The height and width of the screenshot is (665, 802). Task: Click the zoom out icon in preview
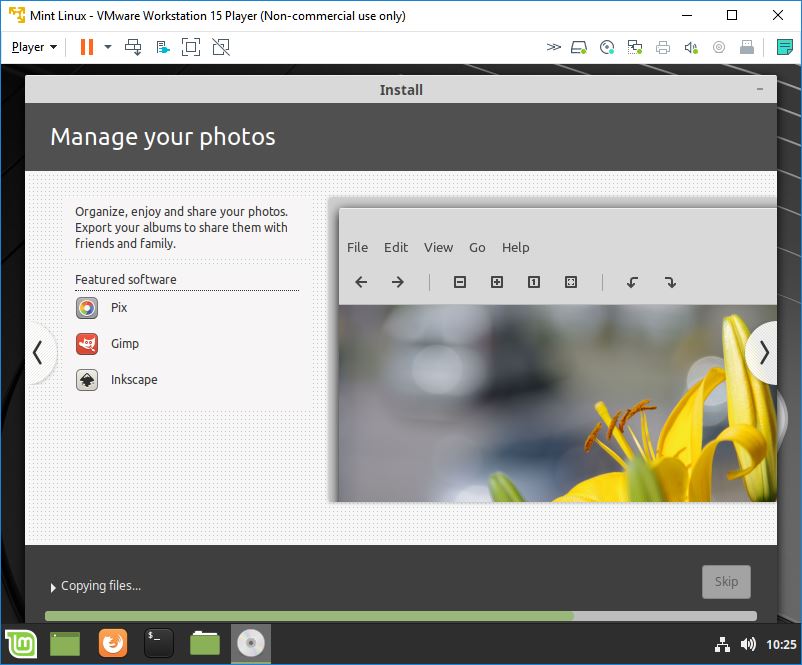[x=460, y=282]
